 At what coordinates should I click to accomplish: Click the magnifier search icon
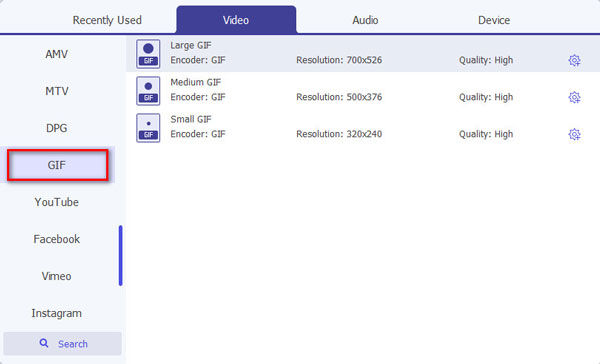(44, 343)
